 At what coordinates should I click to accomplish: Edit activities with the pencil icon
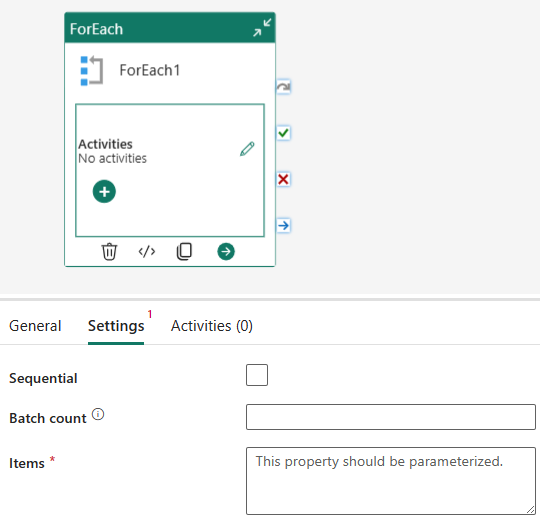coord(247,149)
